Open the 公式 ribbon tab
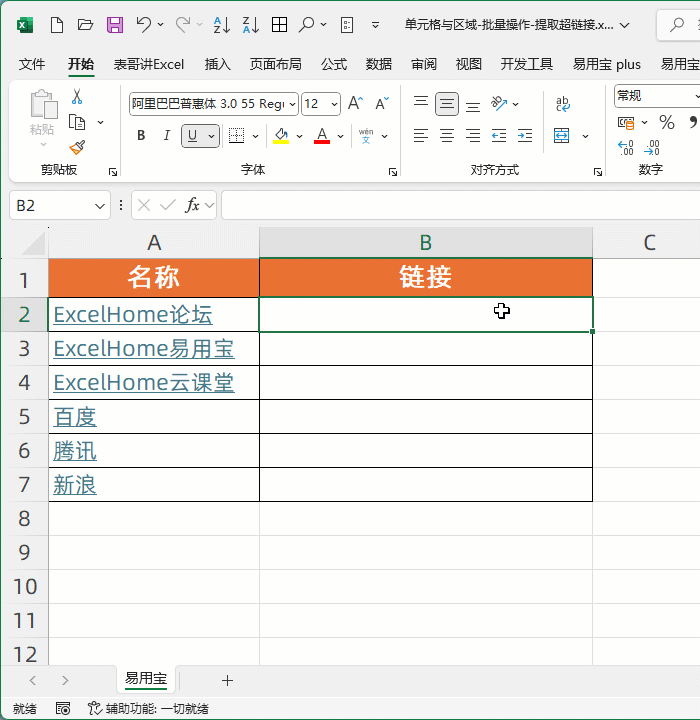Image resolution: width=700 pixels, height=720 pixels. [x=334, y=64]
